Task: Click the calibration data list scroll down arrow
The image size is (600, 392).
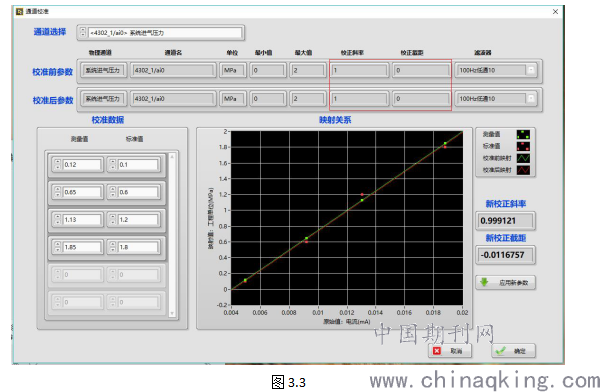Action: pos(172,314)
